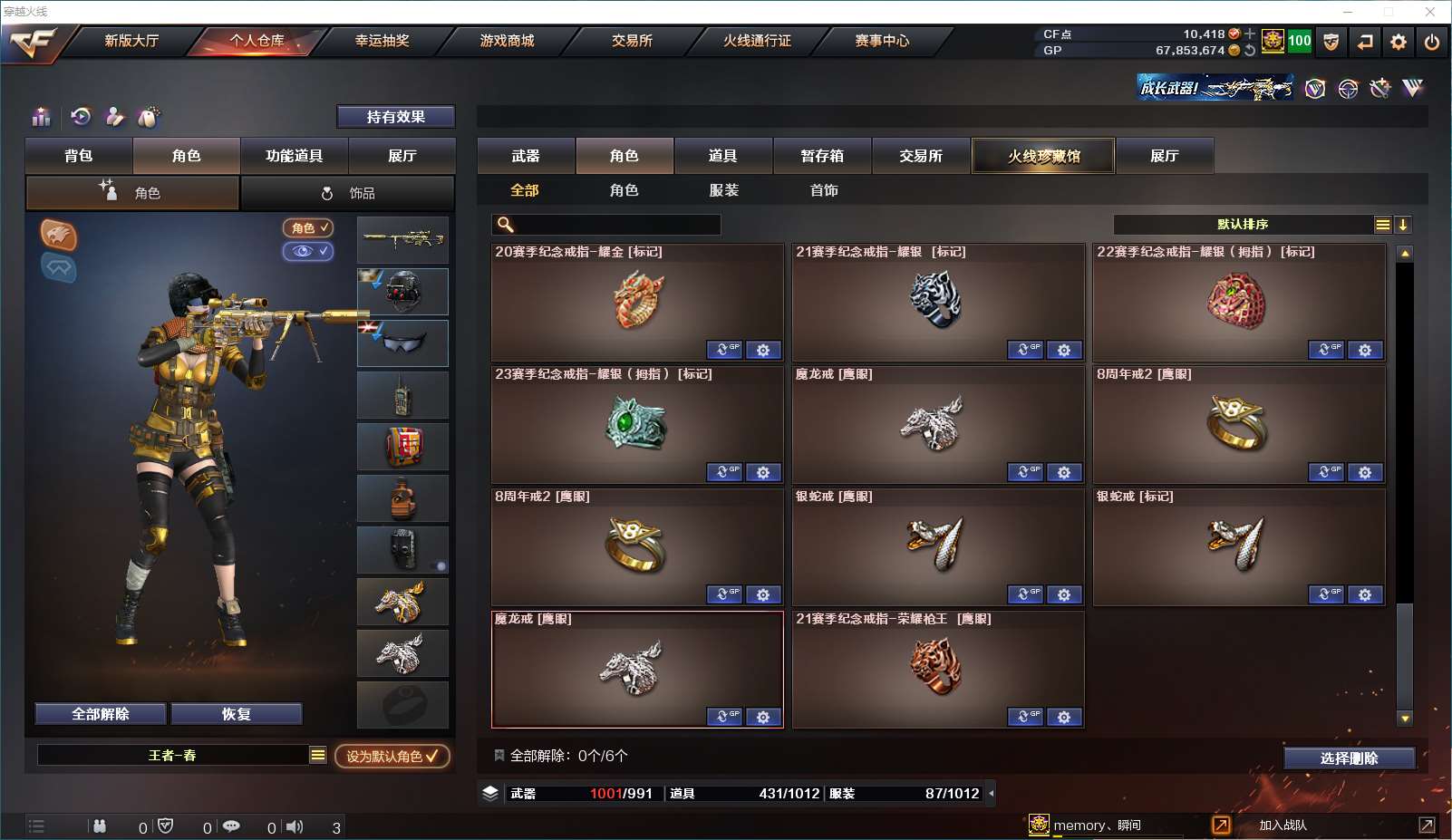The image size is (1452, 840).
Task: Select the 20赛季纪念戒指-耀金 ring thumbnail
Action: [638, 301]
